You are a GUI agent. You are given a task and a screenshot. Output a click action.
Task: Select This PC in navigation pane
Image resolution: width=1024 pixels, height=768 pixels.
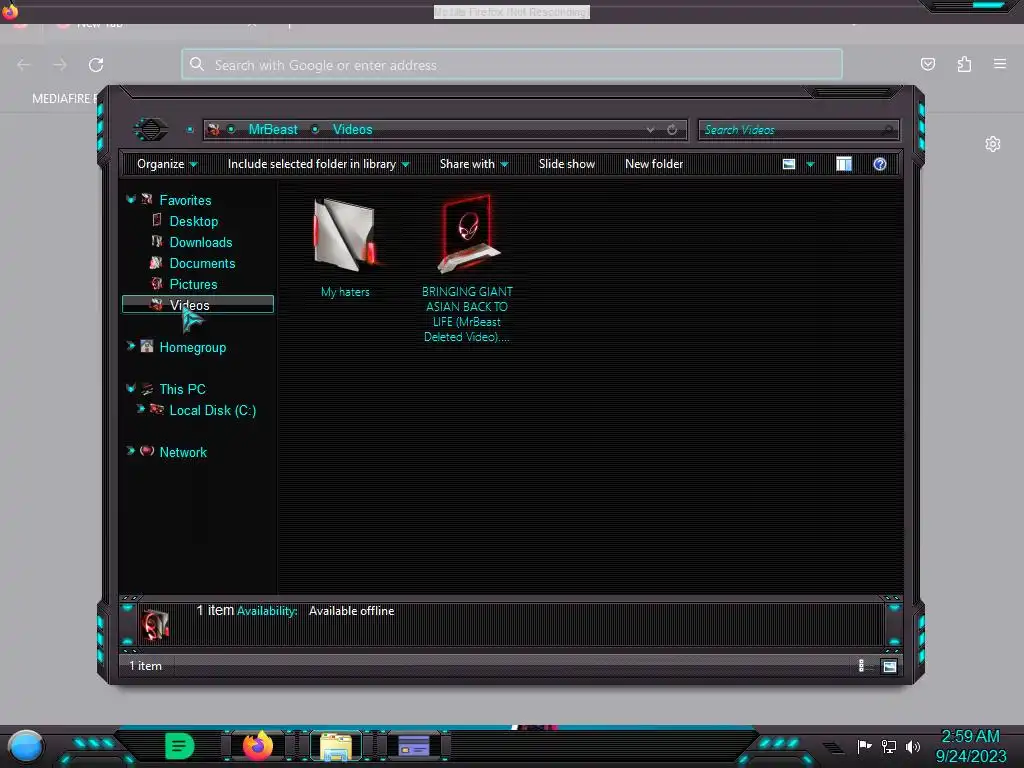(182, 389)
